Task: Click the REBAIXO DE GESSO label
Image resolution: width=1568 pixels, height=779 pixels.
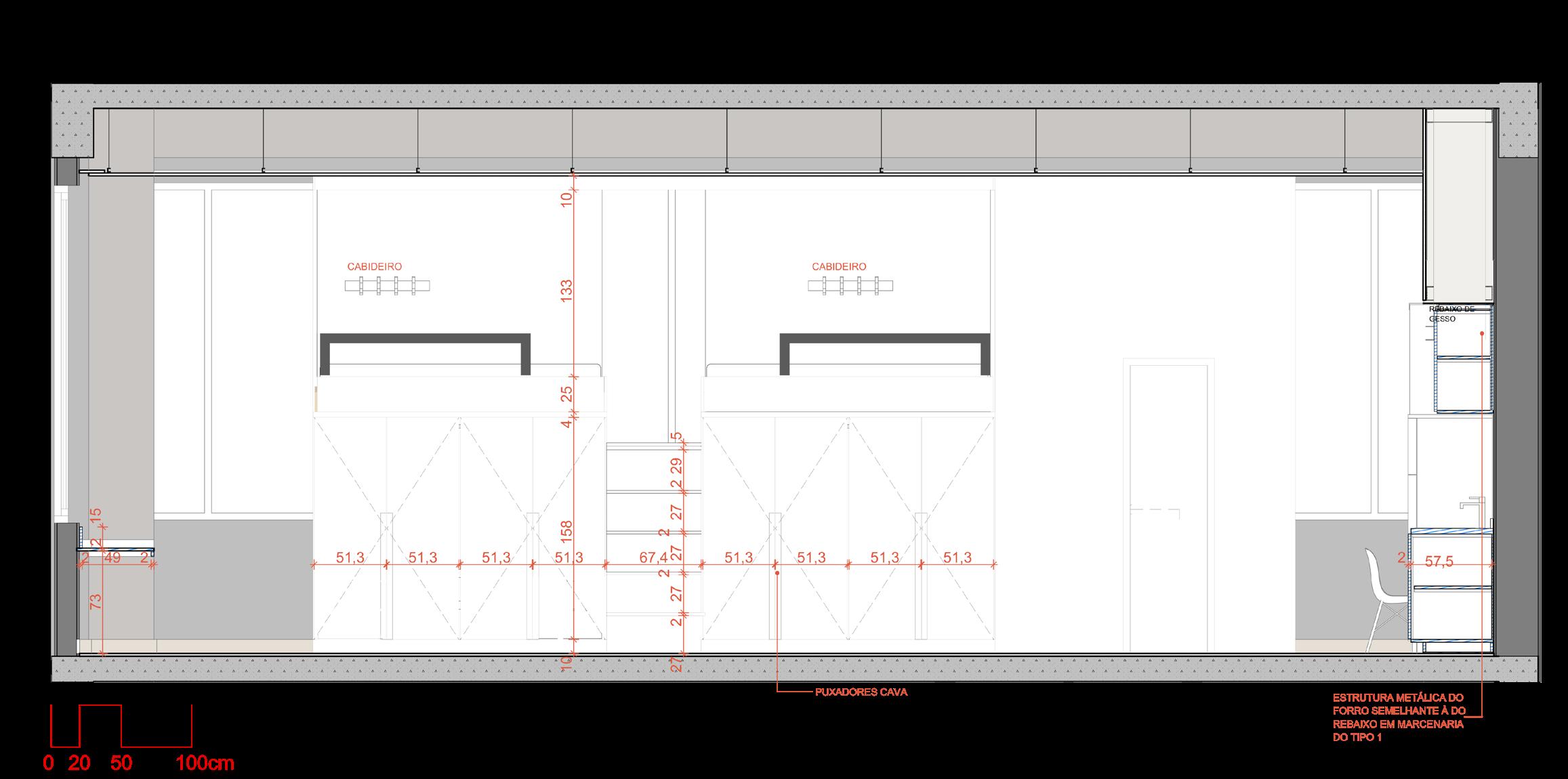Action: point(1451,314)
